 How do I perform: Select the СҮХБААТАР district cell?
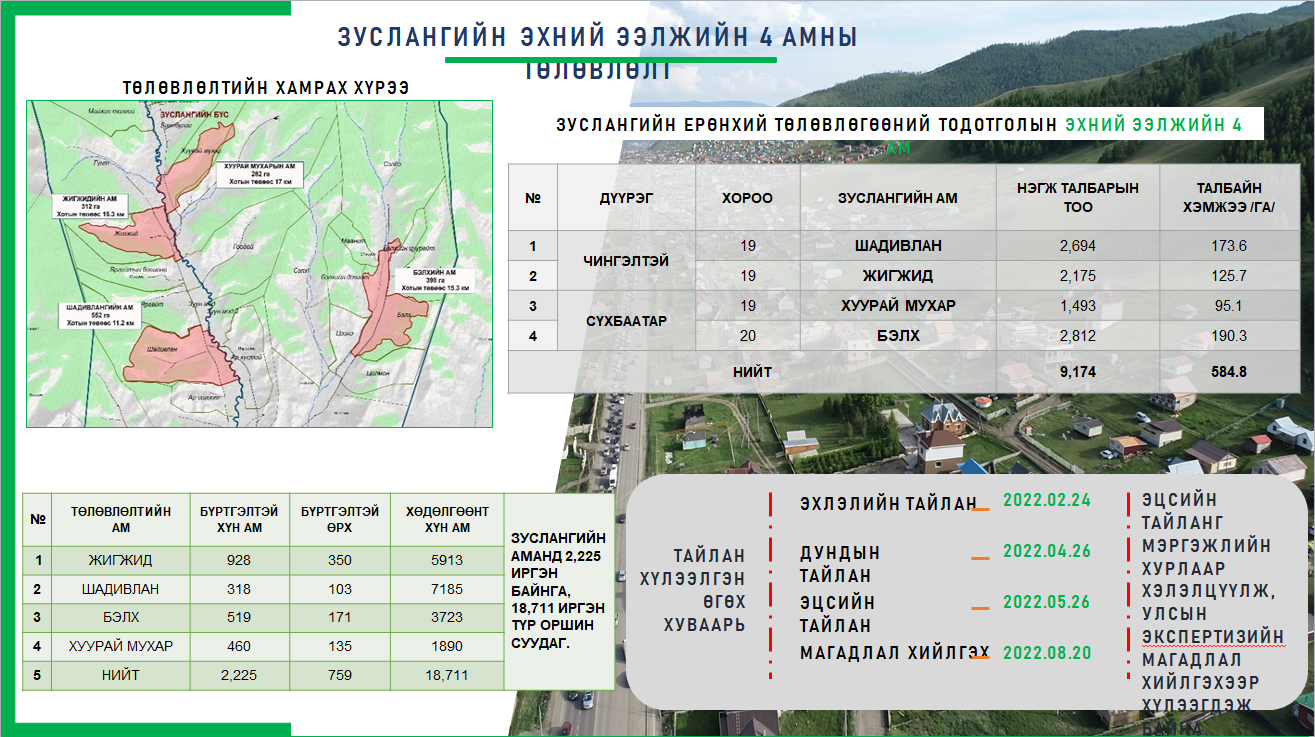pyautogui.click(x=626, y=321)
